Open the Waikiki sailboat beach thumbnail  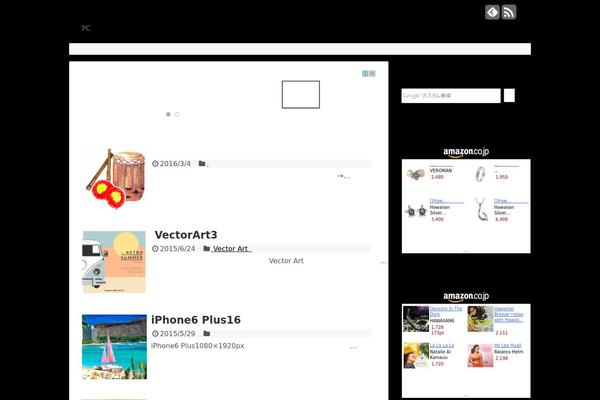pos(114,347)
